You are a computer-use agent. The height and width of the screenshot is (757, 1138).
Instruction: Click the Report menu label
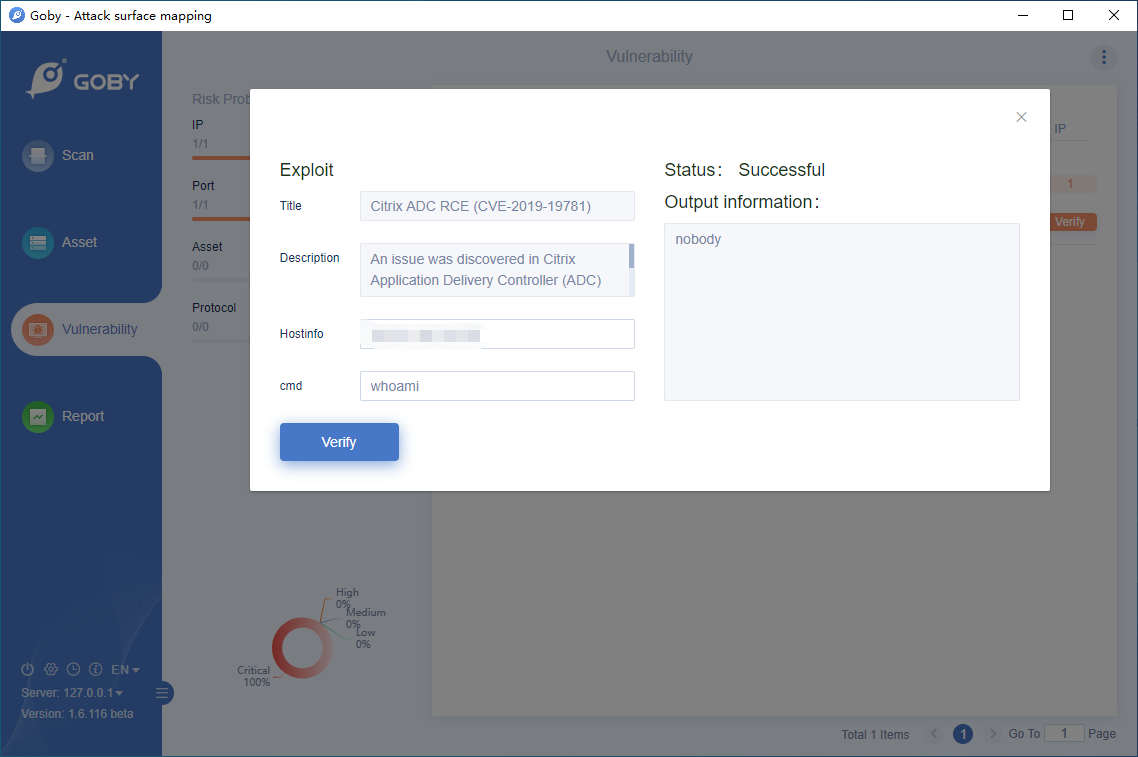[83, 417]
